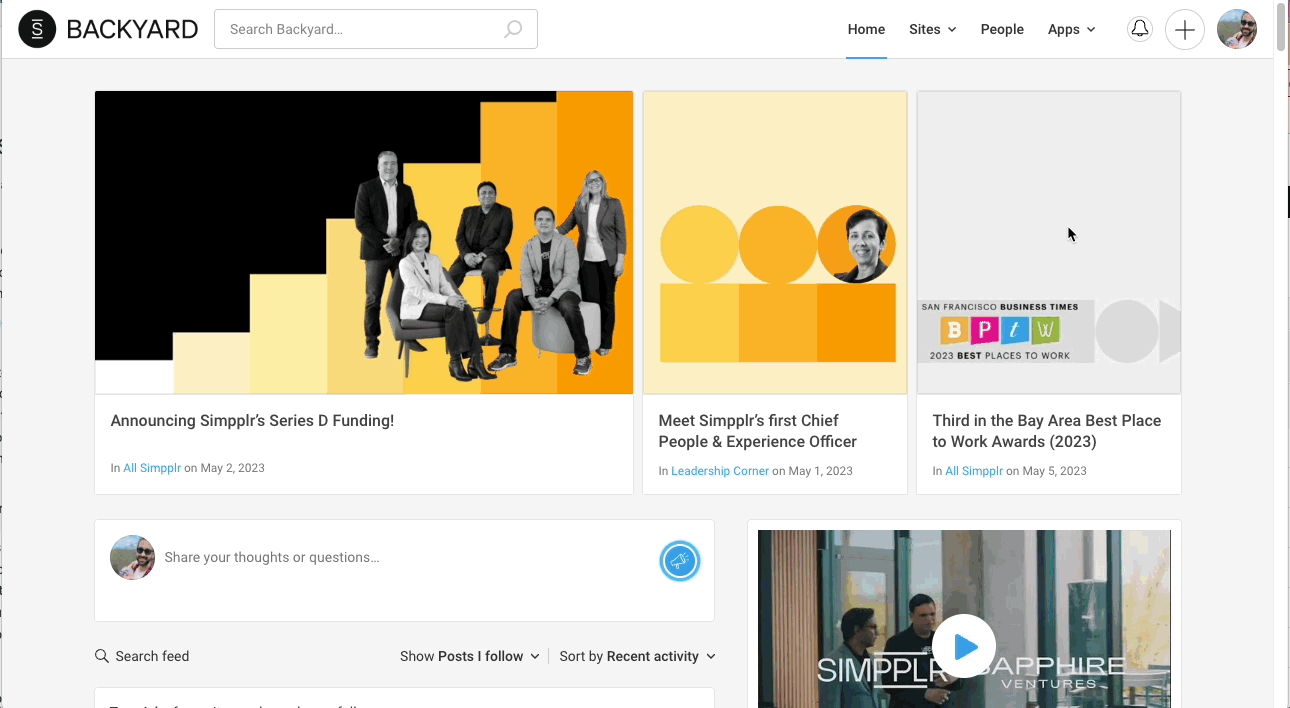The width and height of the screenshot is (1290, 708).
Task: Expand the Sites dropdown menu
Action: (x=932, y=29)
